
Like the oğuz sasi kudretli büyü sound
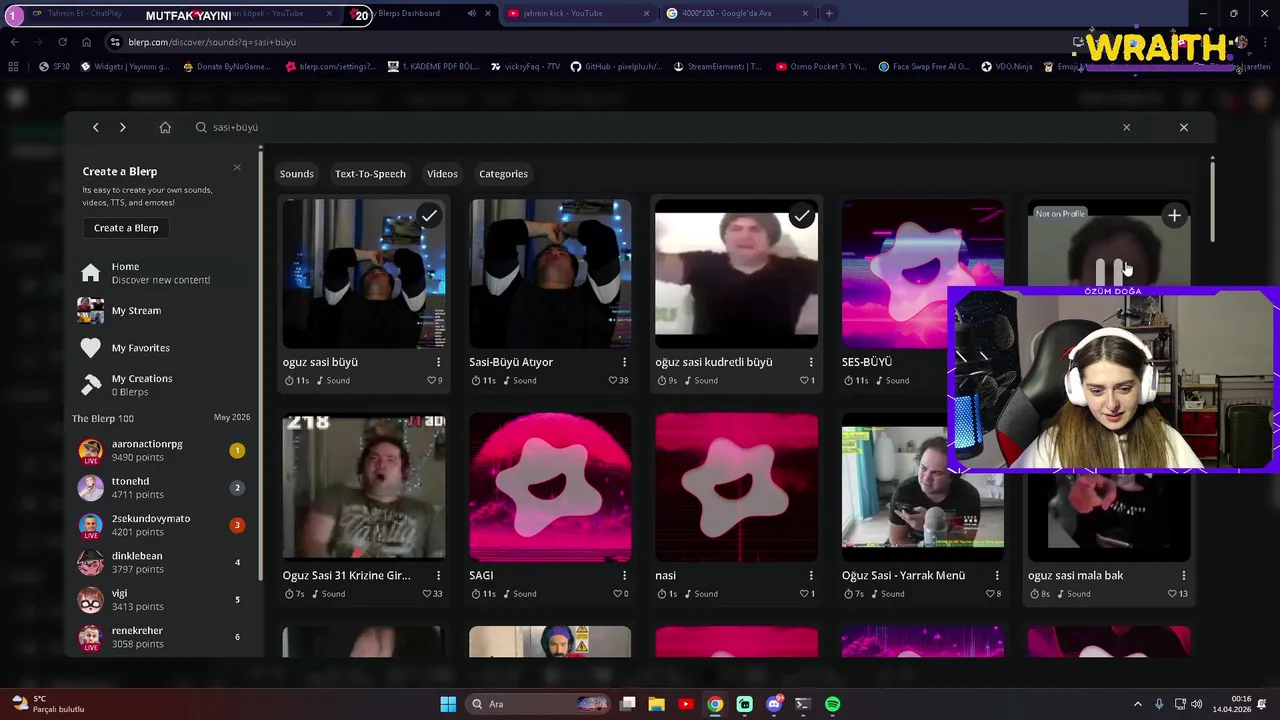point(804,380)
